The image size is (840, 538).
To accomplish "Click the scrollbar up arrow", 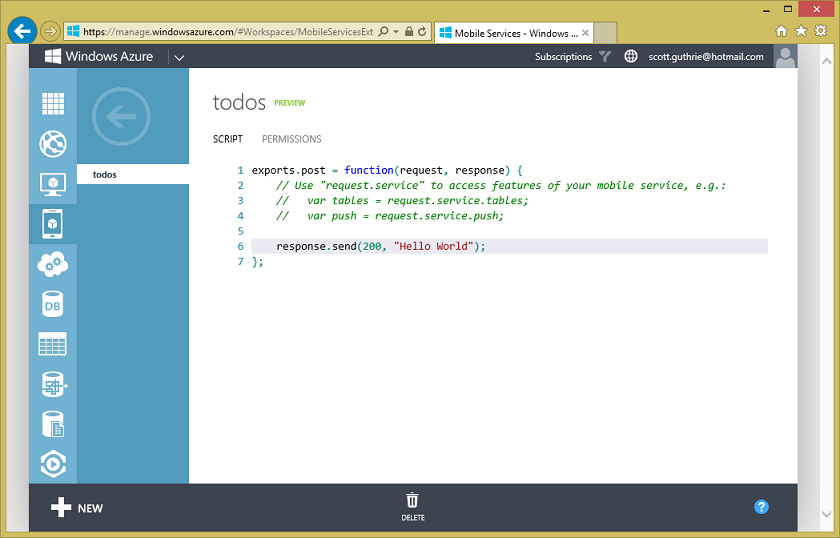I will (826, 61).
